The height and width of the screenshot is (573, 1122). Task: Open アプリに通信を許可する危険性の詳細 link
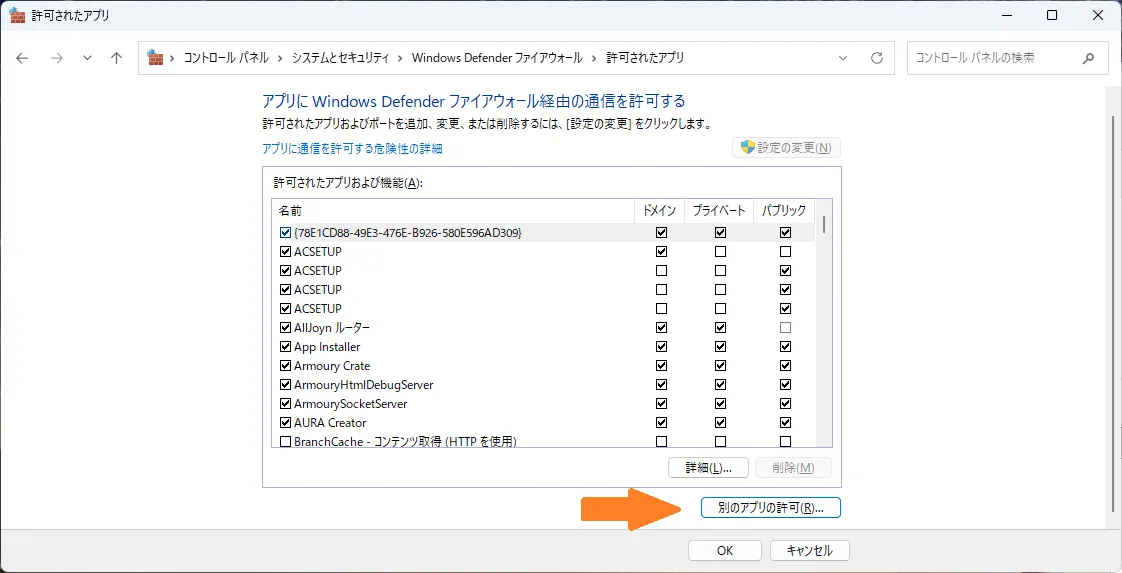(352, 149)
